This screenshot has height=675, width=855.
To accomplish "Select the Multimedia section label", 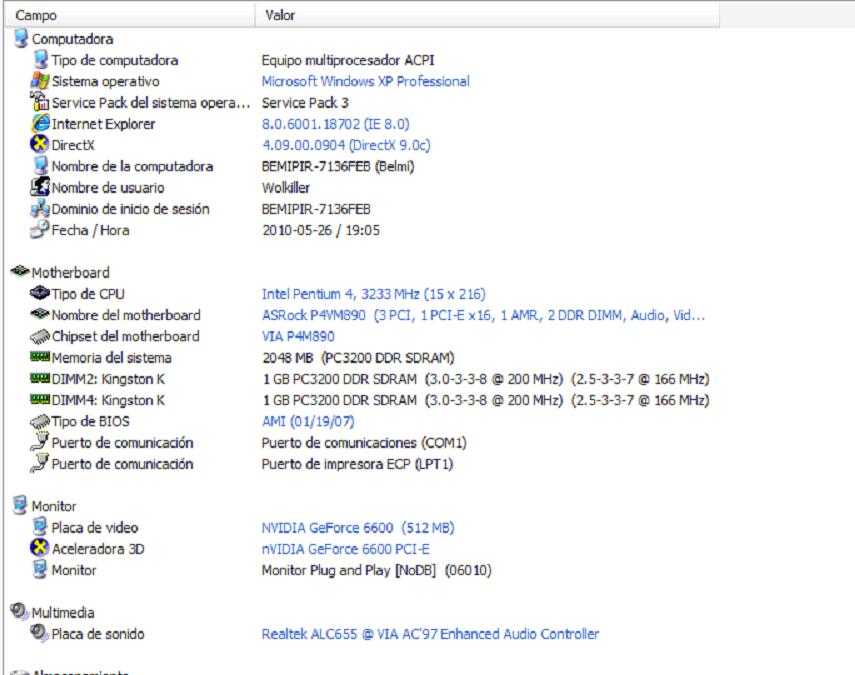I will point(63,613).
